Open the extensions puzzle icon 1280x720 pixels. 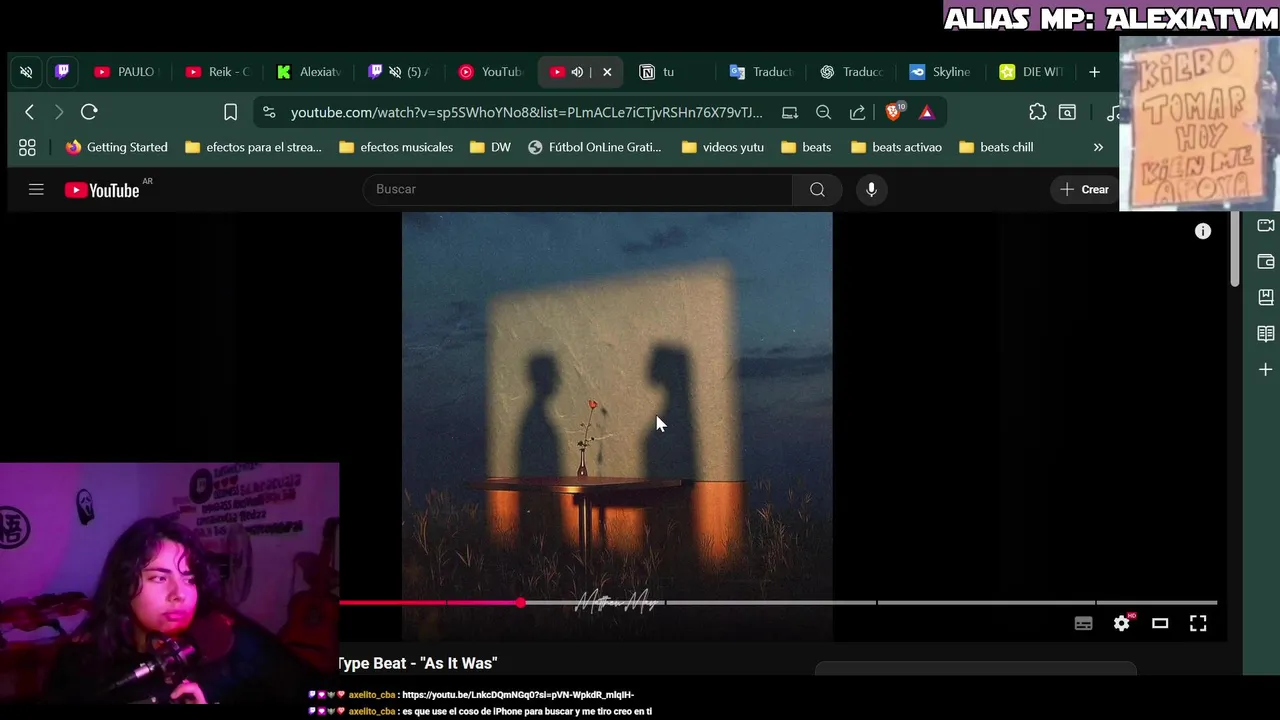coord(1037,112)
